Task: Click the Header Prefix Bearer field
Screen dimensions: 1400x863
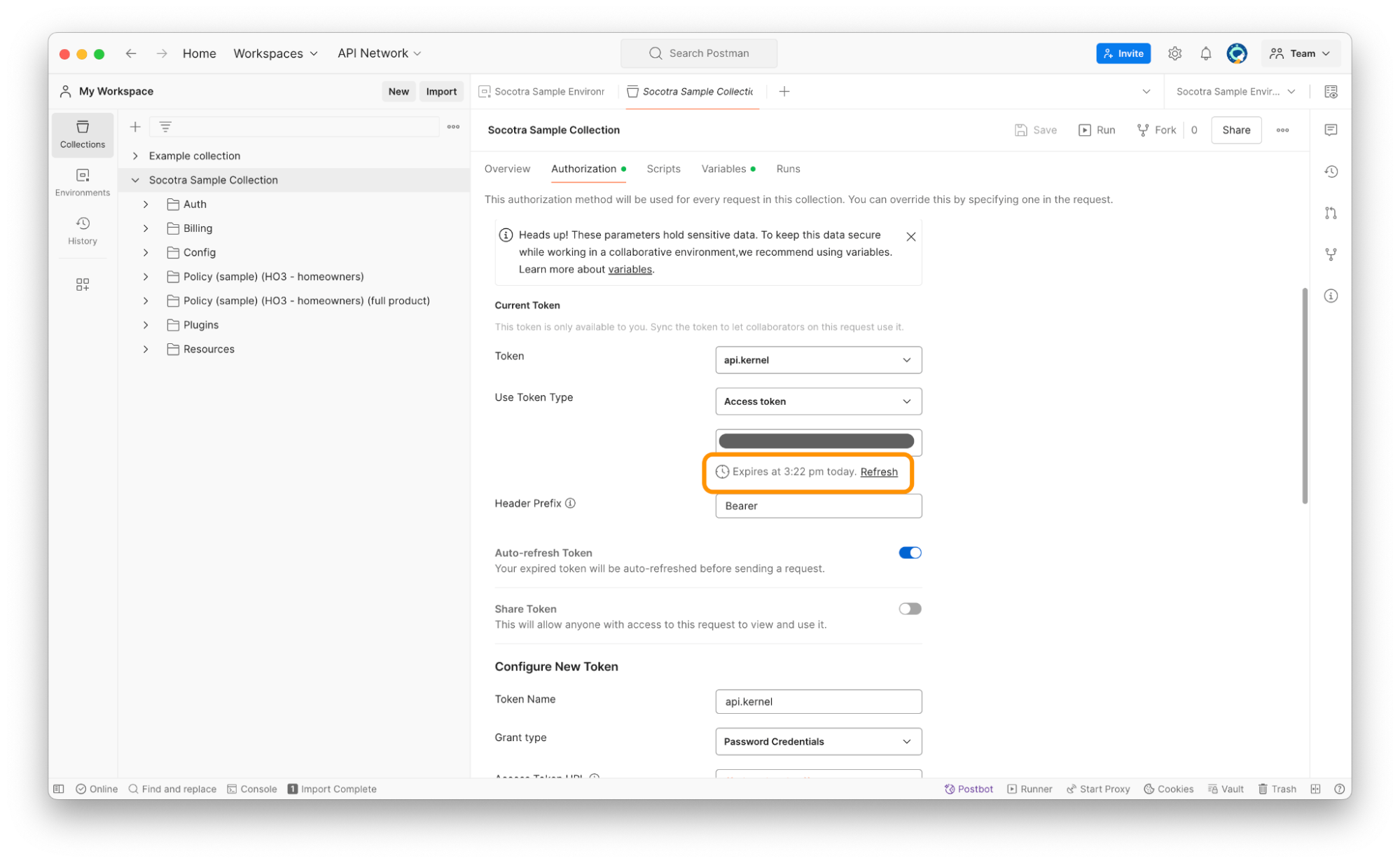Action: (818, 506)
